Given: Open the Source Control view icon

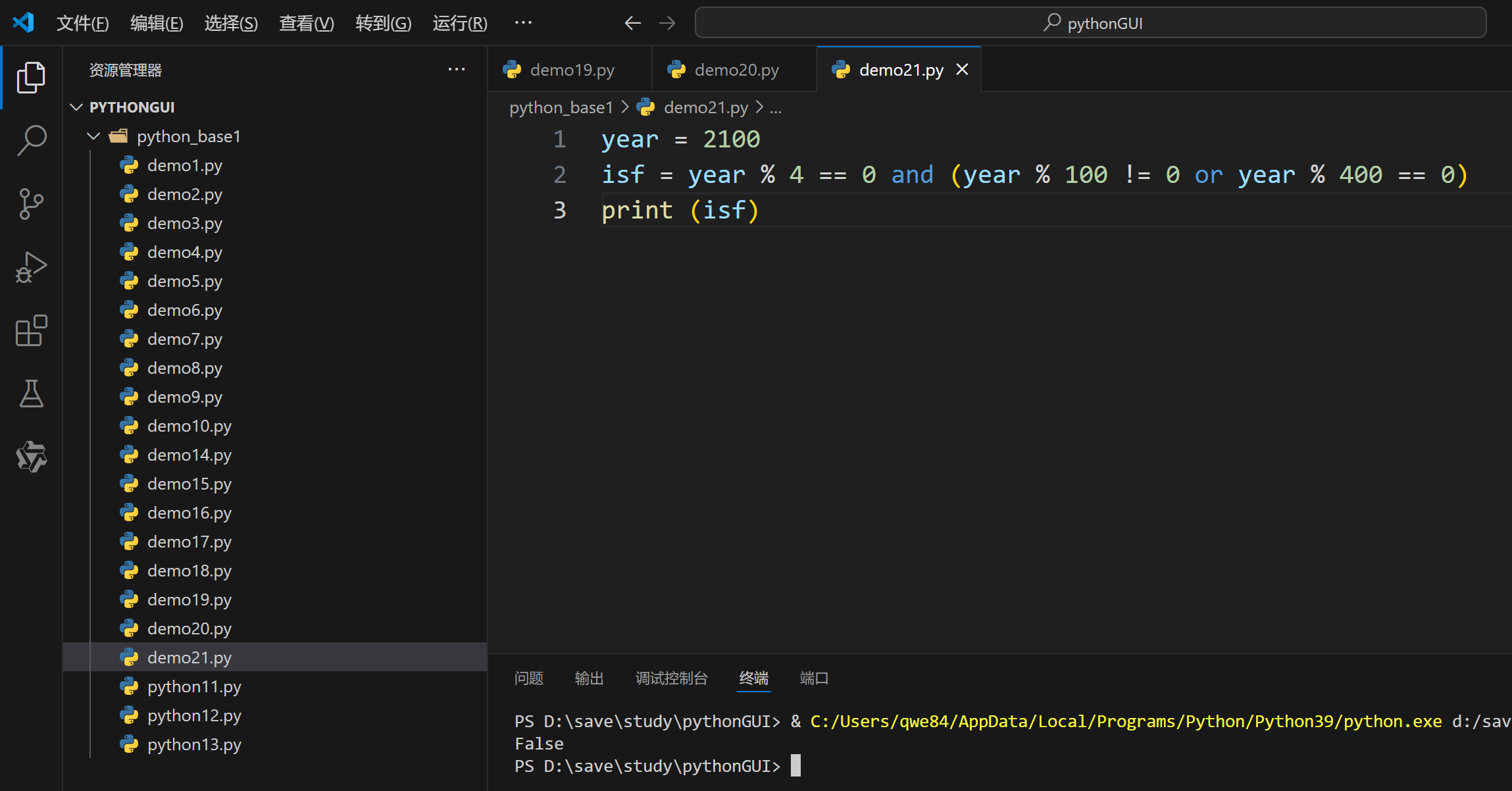Looking at the screenshot, I should point(31,204).
